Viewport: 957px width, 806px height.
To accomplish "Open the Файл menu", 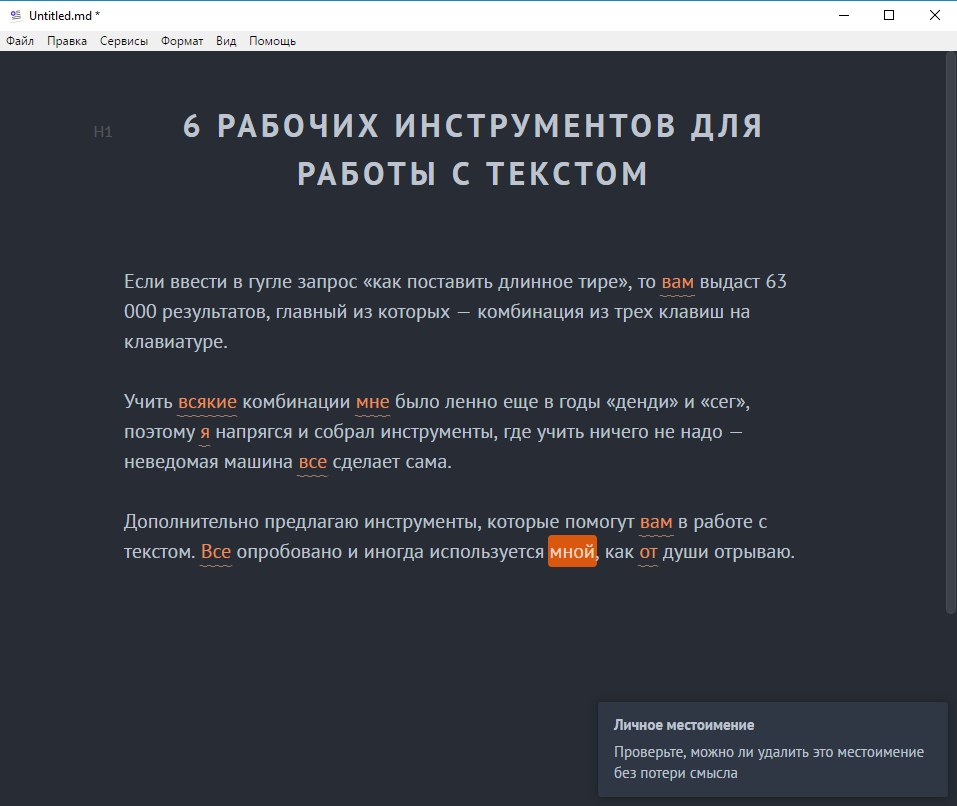I will 20,41.
